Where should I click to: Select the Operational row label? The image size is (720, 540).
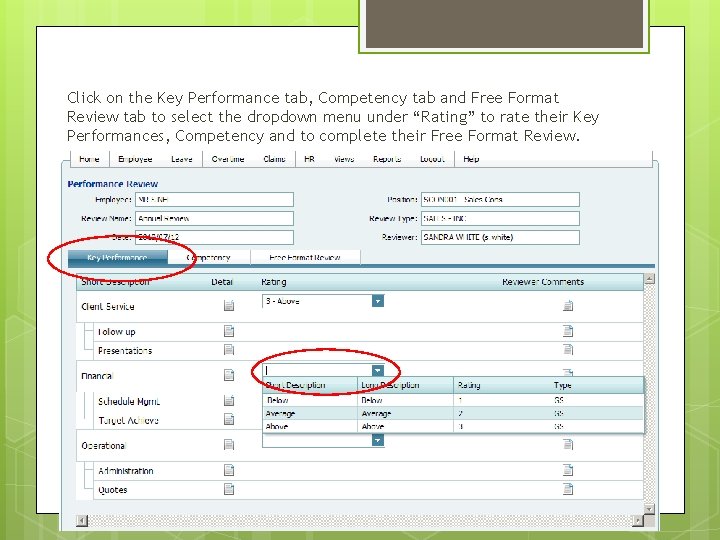pos(104,445)
